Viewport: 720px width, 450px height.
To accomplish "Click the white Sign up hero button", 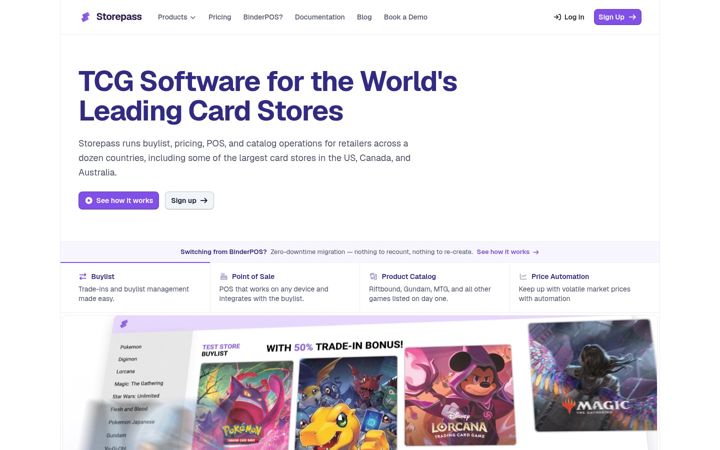I will click(189, 201).
